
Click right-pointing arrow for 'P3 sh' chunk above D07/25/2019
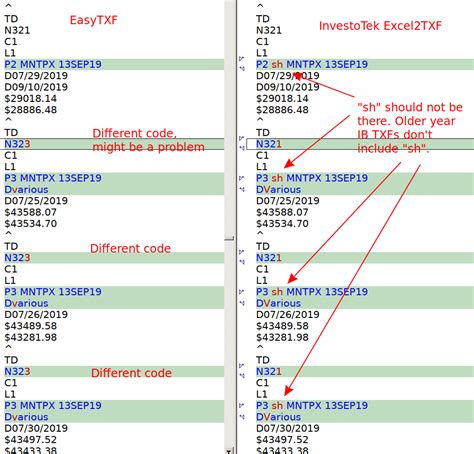(242, 178)
